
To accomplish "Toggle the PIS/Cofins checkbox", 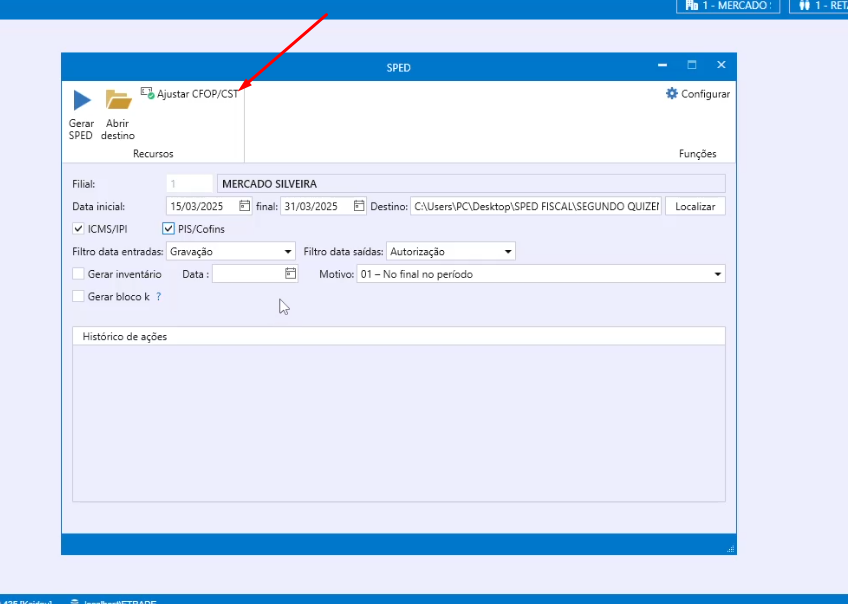I will pyautogui.click(x=168, y=229).
